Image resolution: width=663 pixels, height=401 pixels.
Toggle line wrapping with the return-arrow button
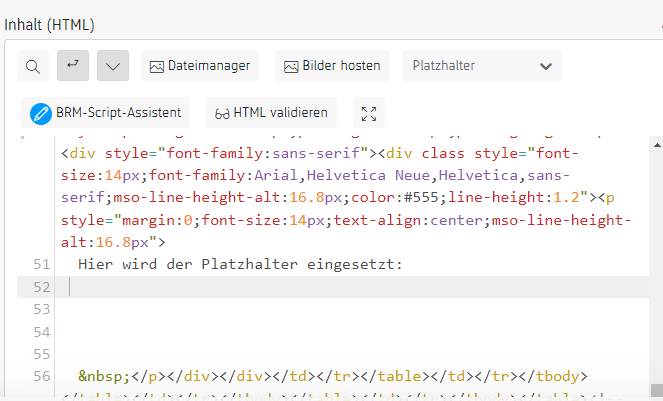tap(72, 66)
